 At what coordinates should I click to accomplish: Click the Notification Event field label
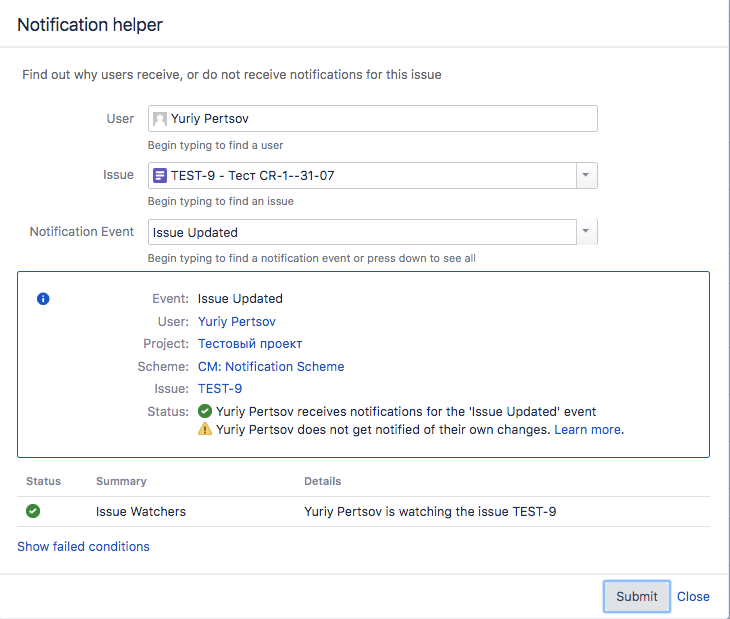click(x=81, y=232)
